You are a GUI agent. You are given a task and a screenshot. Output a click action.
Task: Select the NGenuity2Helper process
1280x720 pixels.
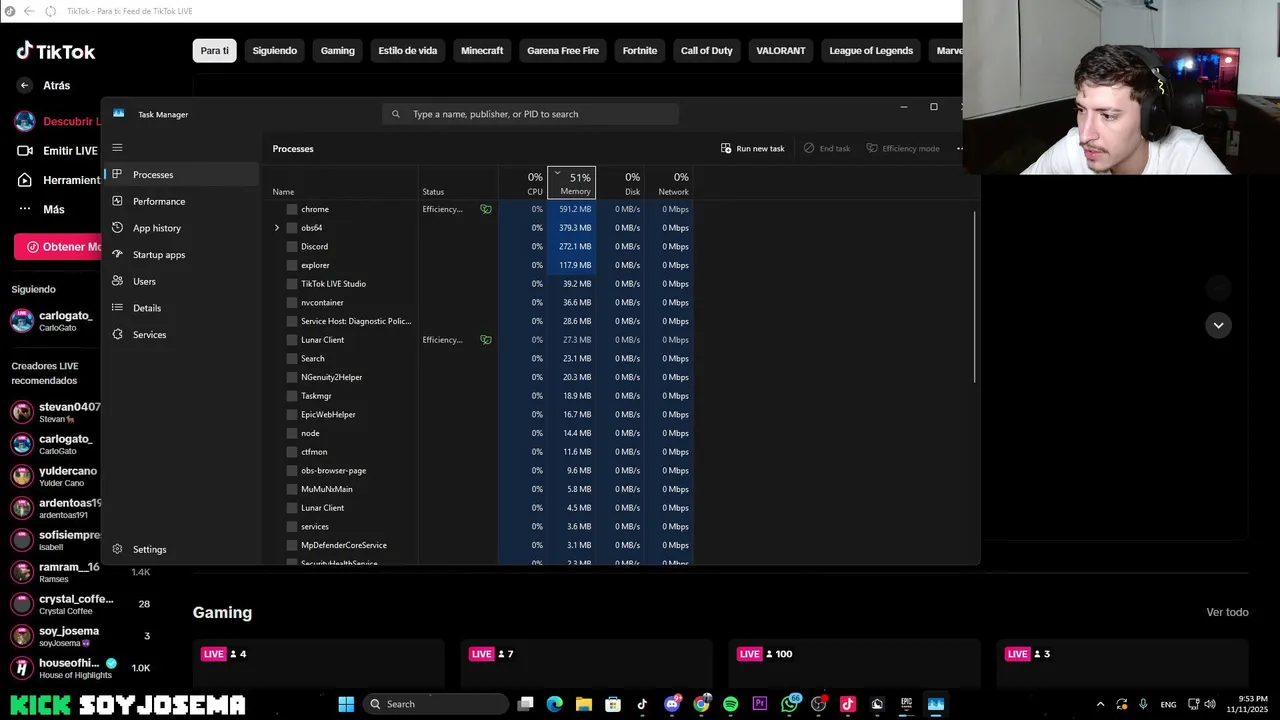click(482, 377)
